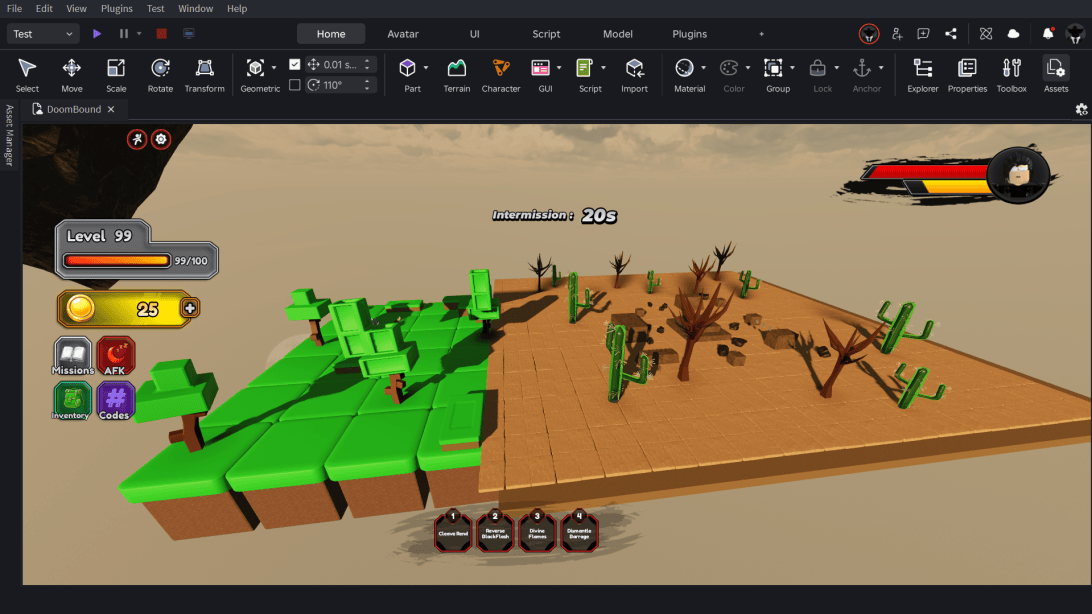The height and width of the screenshot is (614, 1092).
Task: Click the plus button beside coins
Action: point(189,308)
